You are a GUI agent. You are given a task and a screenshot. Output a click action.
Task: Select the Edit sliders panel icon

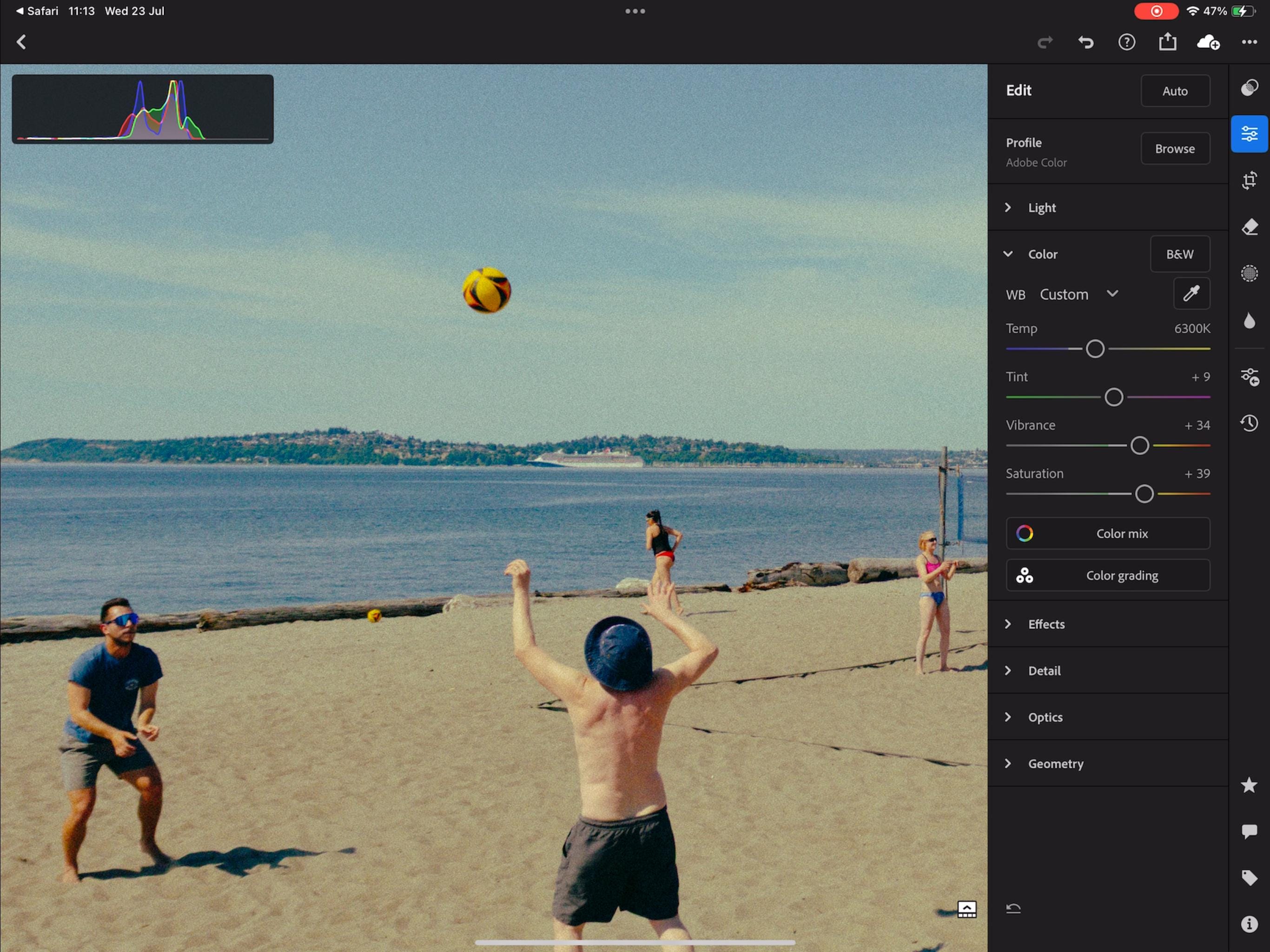[x=1250, y=134]
